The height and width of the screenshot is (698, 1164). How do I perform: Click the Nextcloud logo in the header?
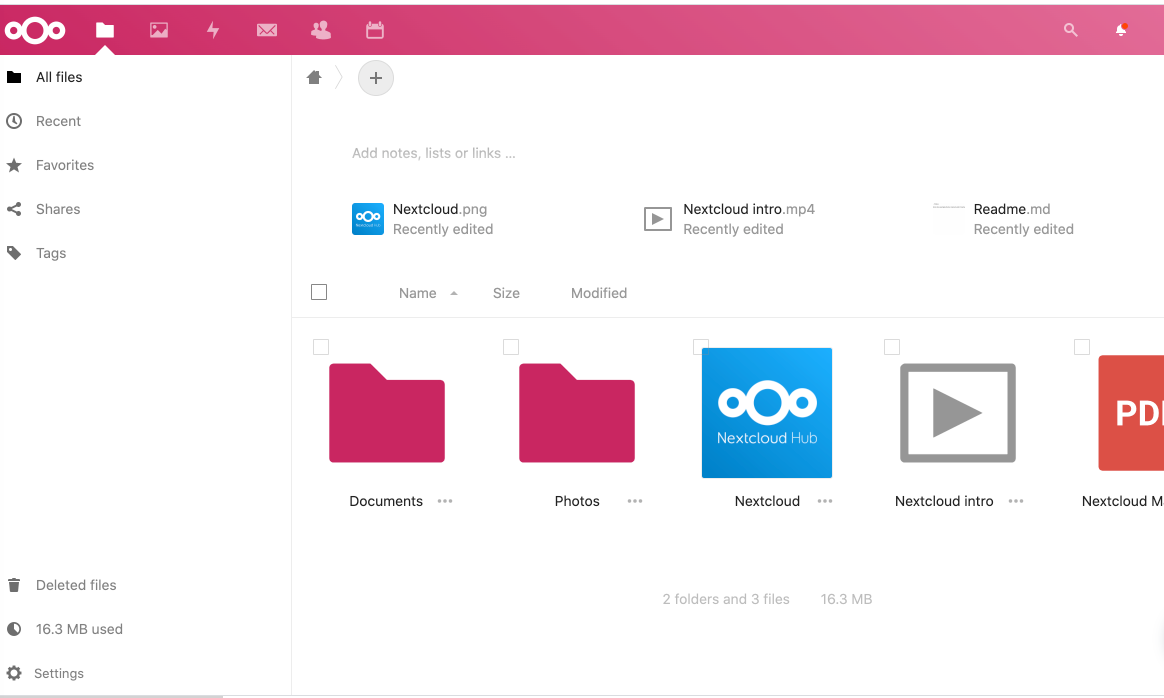[x=35, y=30]
